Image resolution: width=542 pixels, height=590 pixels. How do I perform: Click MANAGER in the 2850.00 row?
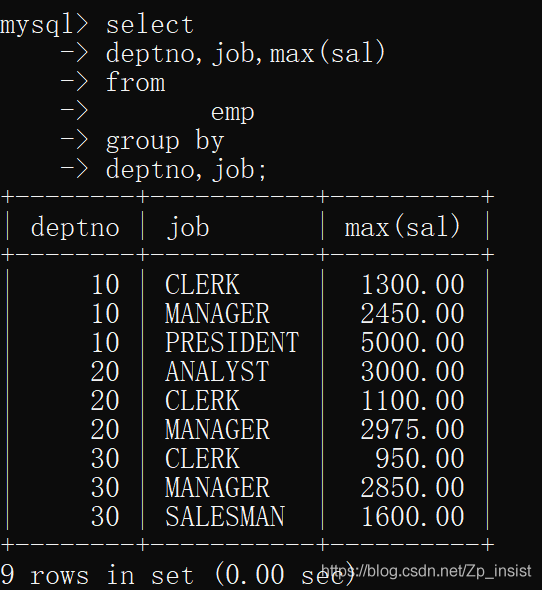217,487
